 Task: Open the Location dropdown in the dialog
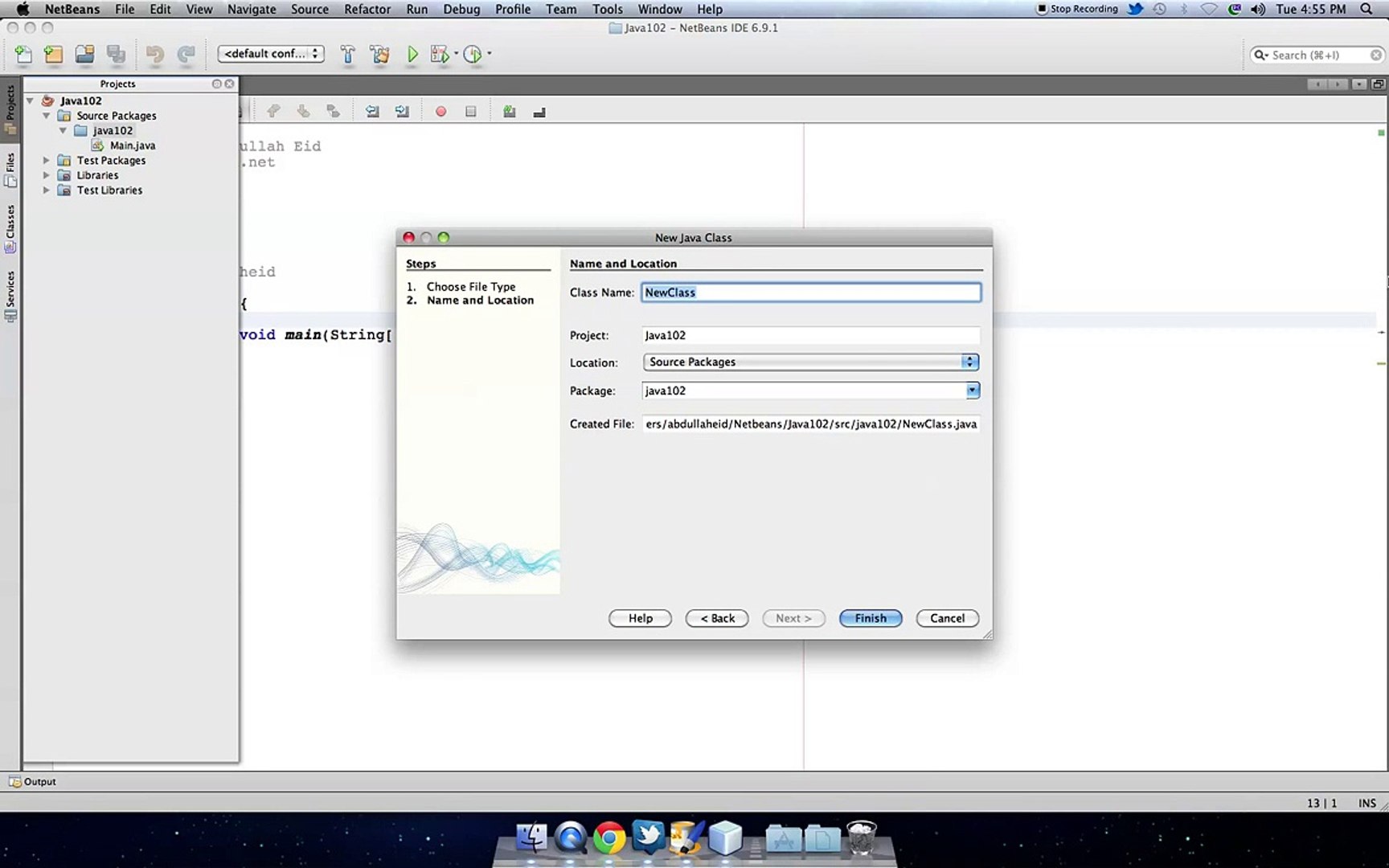[811, 362]
